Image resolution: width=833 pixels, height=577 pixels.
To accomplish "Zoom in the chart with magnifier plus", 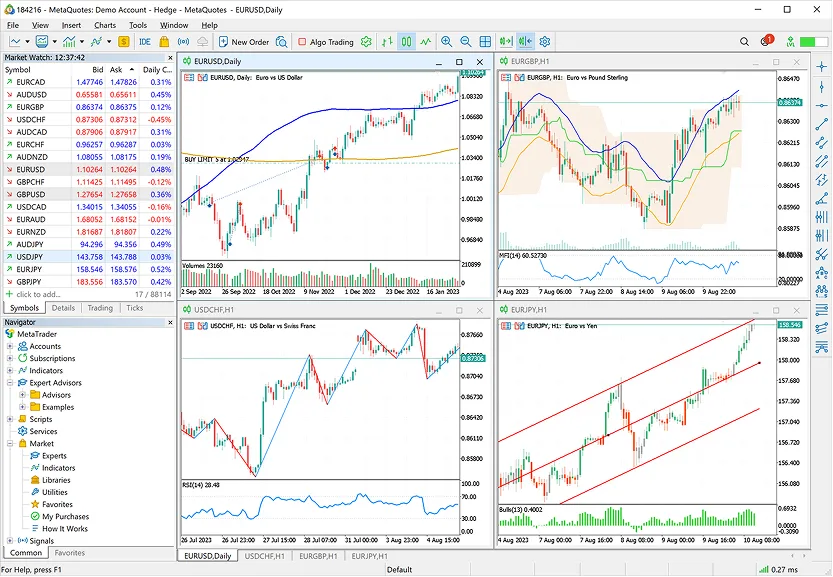I will pyautogui.click(x=446, y=41).
